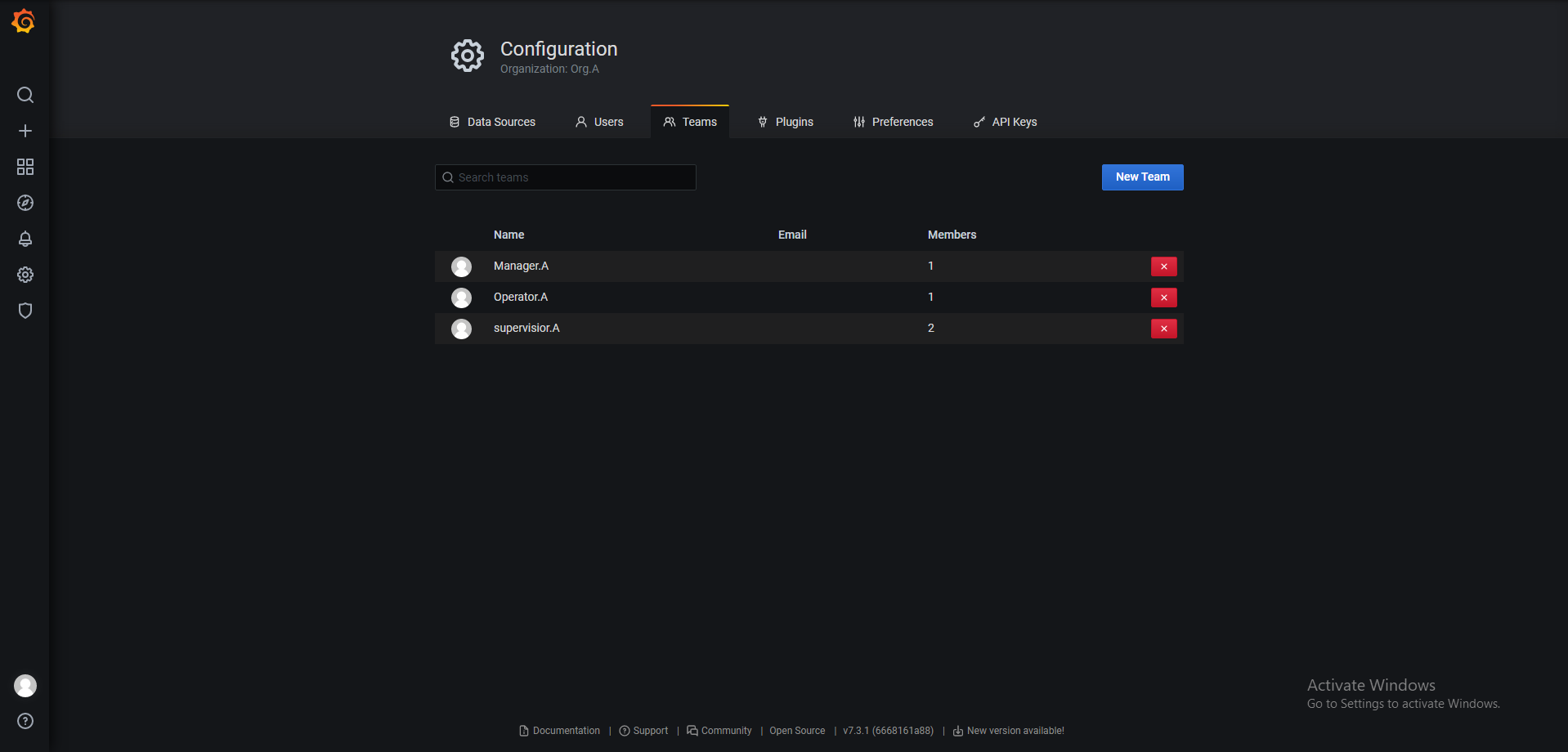Open the Manager.A team name
1568x752 pixels.
click(x=521, y=266)
